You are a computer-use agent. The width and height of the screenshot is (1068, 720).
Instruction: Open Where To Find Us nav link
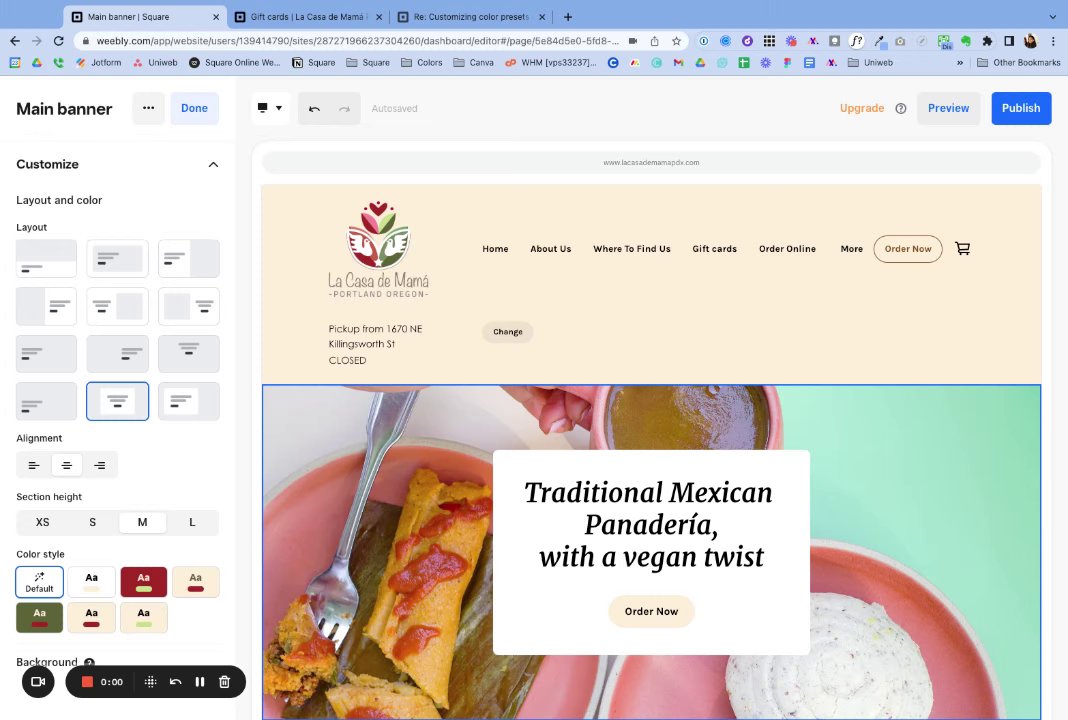[631, 249]
